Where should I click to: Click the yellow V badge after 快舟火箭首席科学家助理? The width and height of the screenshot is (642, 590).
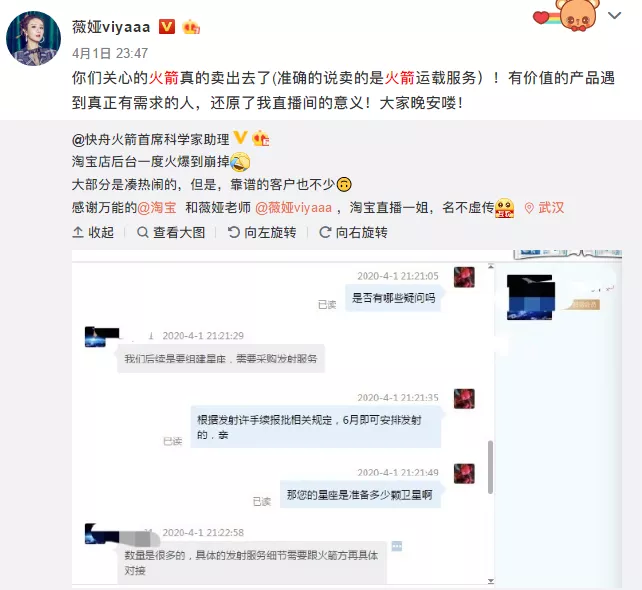(x=240, y=138)
